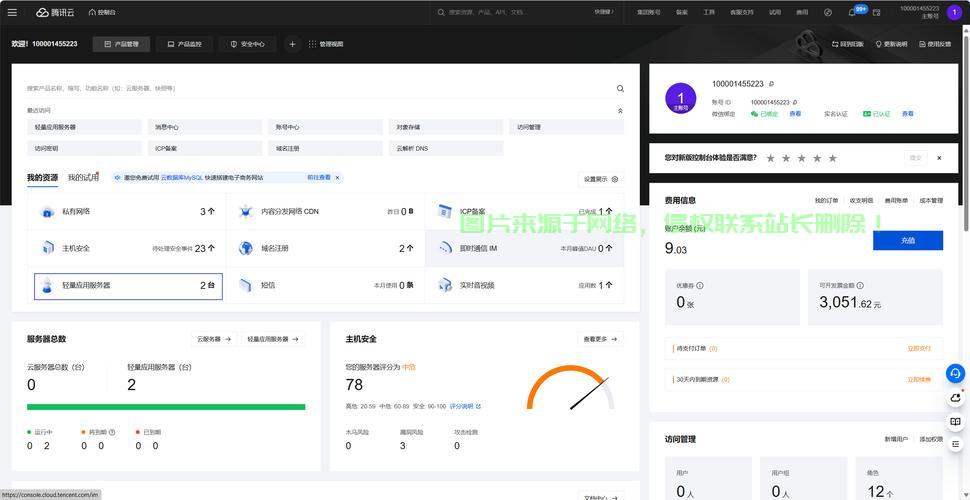Screen dimensions: 970x500
Task: Collapse the 最近访问 recent section
Action: pos(620,111)
